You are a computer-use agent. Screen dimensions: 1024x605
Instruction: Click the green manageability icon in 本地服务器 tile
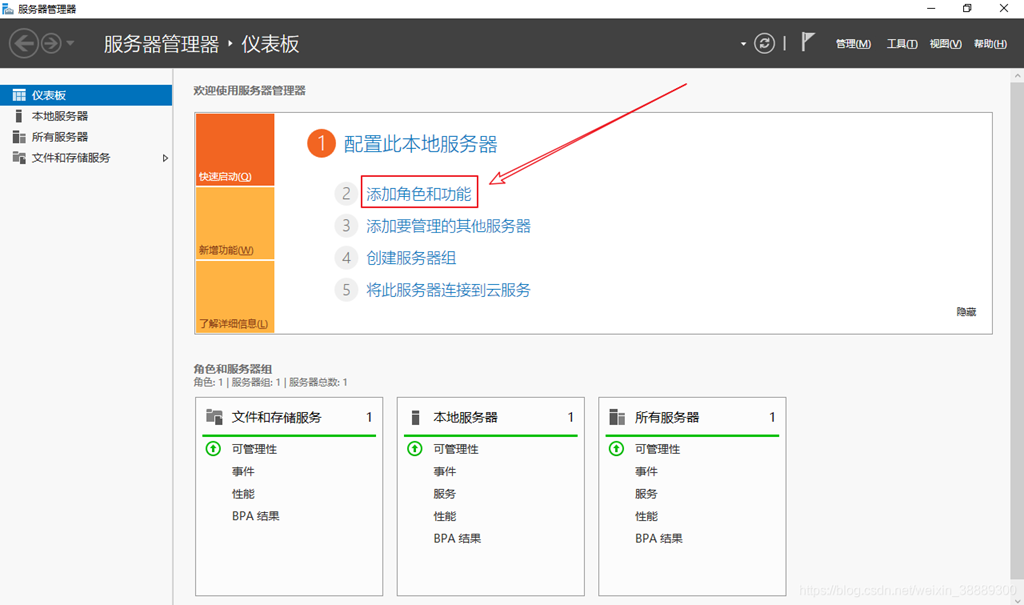click(x=413, y=449)
